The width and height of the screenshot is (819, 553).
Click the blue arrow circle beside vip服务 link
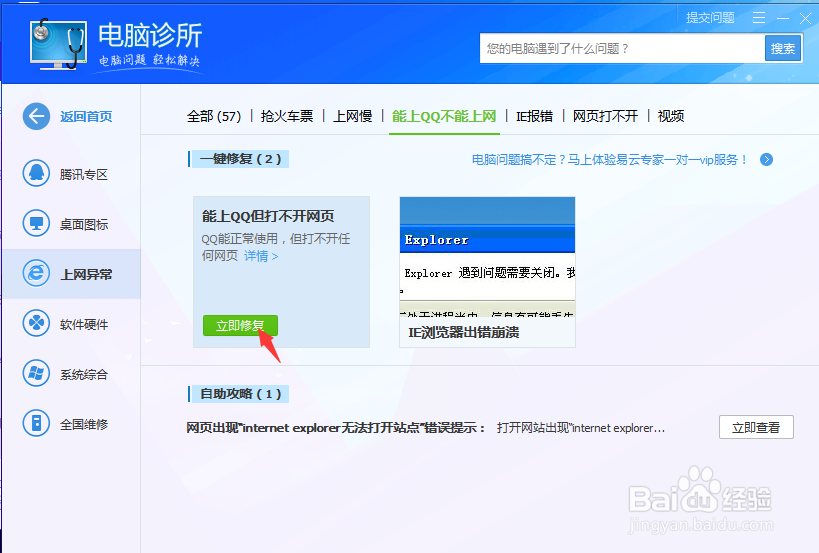pos(766,159)
